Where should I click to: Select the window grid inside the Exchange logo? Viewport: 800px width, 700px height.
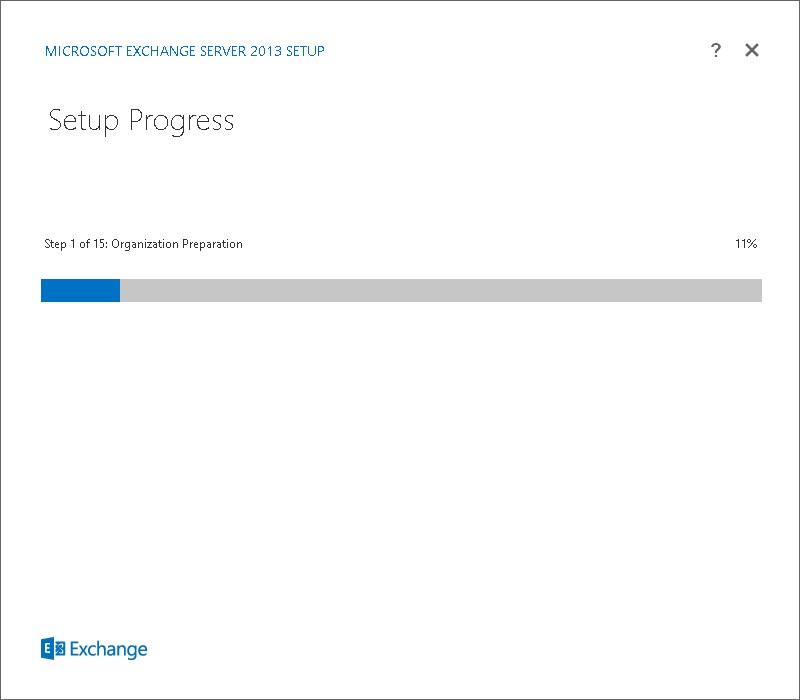tap(58, 648)
